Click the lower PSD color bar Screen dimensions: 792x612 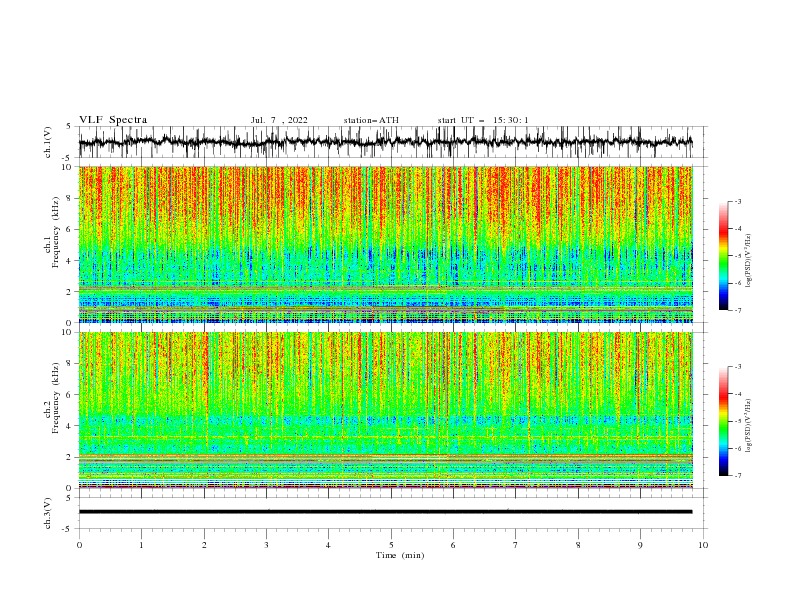tap(723, 421)
